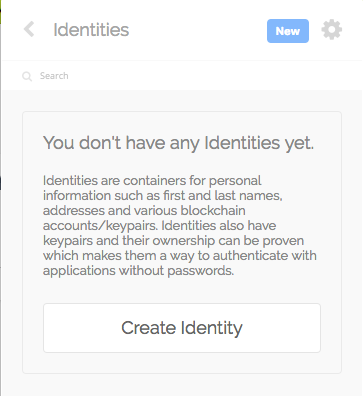The image size is (363, 396).
Task: Click the magnifying glass search icon
Action: coord(27,76)
